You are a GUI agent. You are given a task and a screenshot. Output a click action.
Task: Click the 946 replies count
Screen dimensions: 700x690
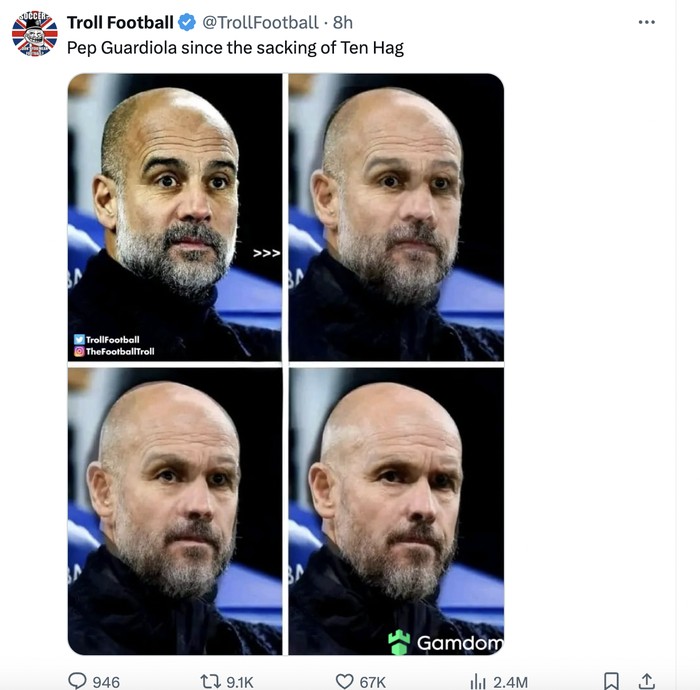(106, 682)
